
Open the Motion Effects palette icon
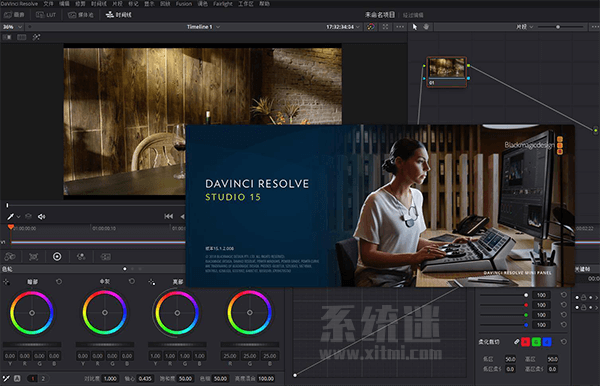click(x=106, y=257)
